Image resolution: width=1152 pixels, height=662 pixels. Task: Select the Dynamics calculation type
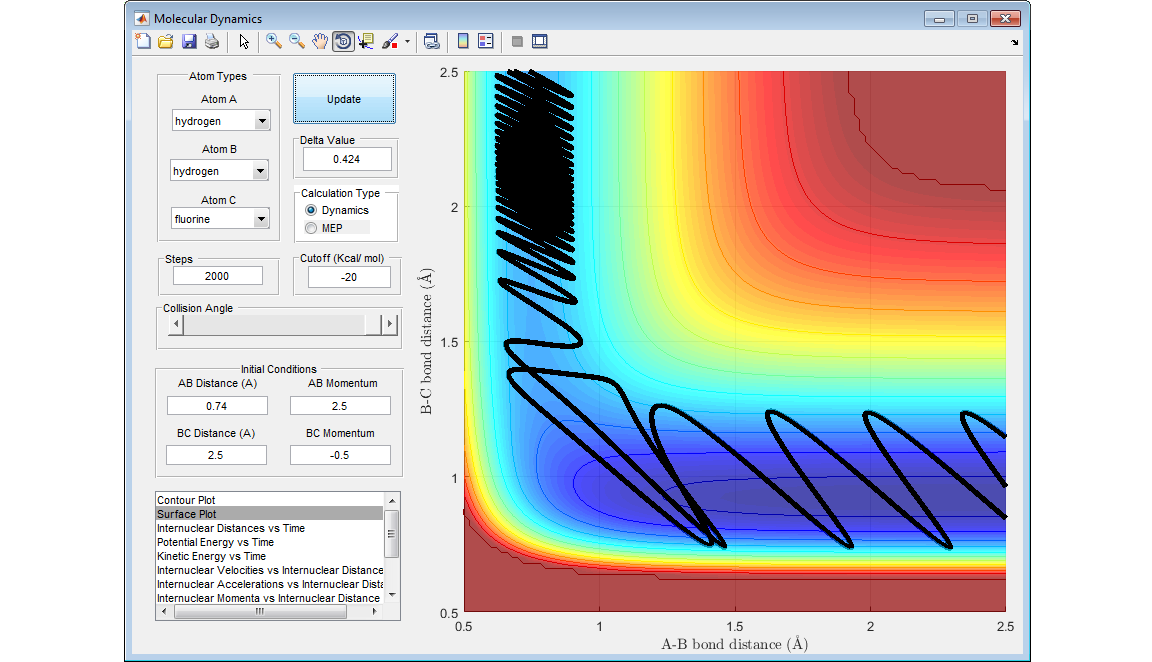311,210
